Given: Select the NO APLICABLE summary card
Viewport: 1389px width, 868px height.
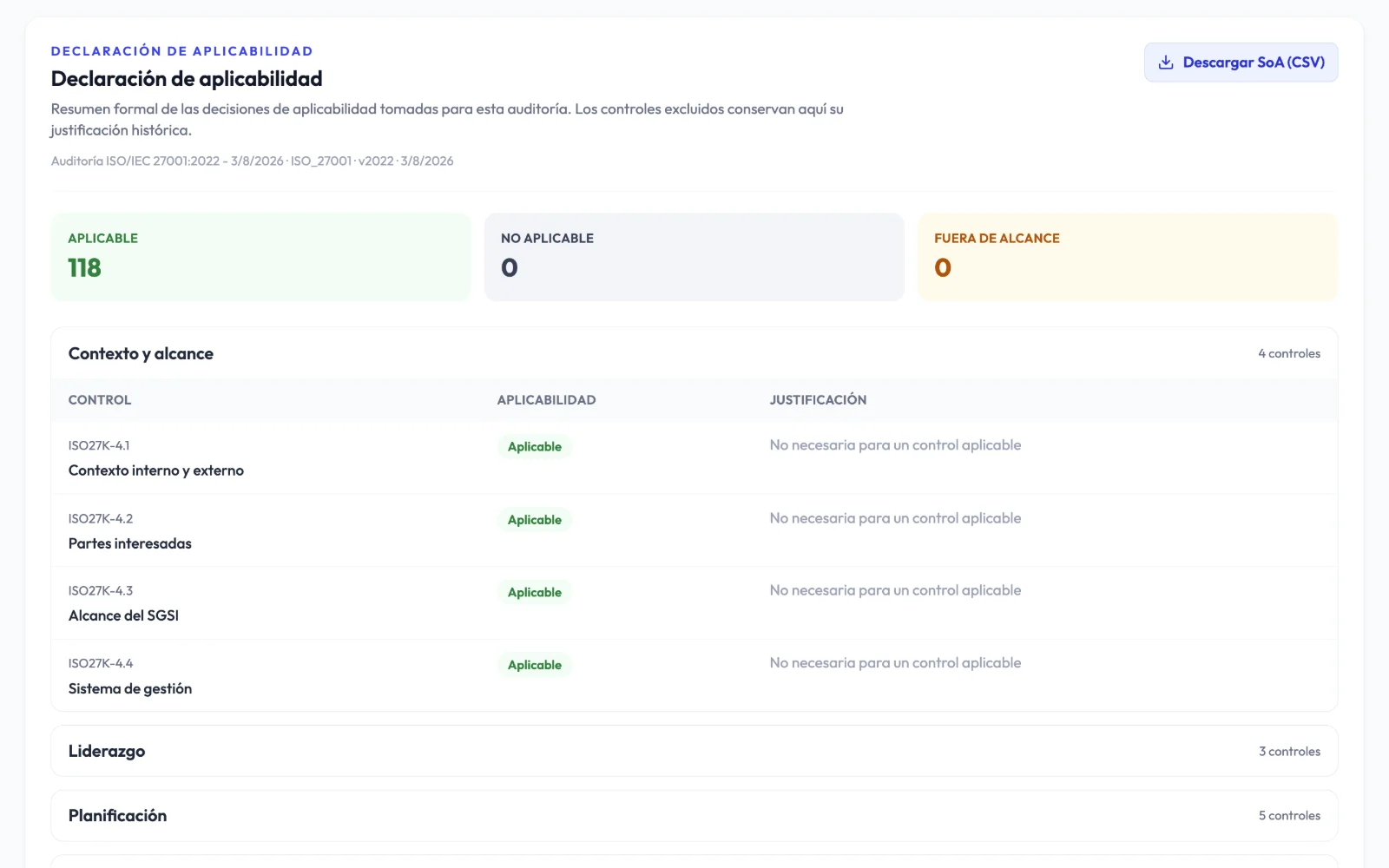Looking at the screenshot, I should tap(694, 257).
